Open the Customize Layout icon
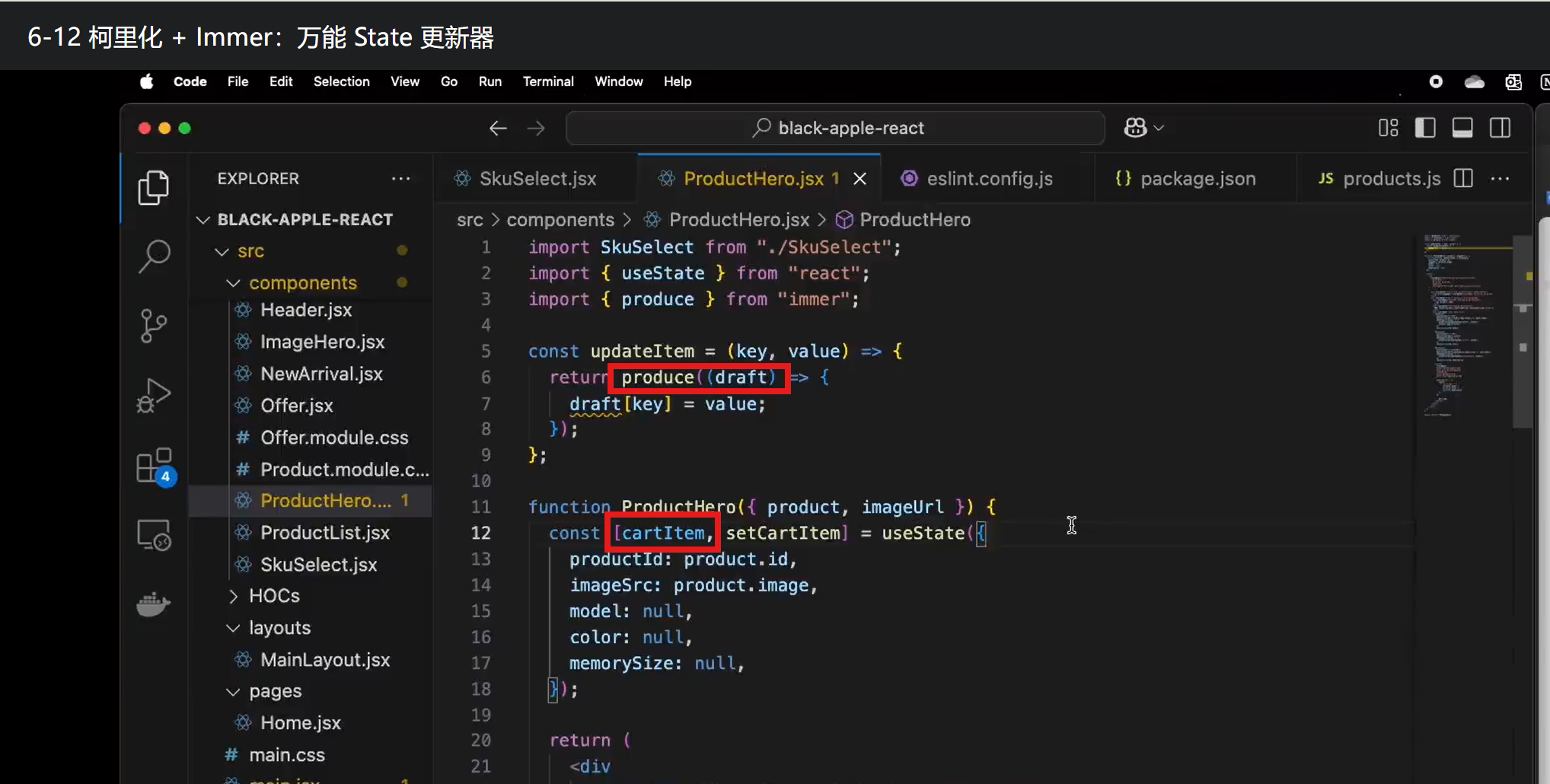The height and width of the screenshot is (784, 1550). 1389,128
